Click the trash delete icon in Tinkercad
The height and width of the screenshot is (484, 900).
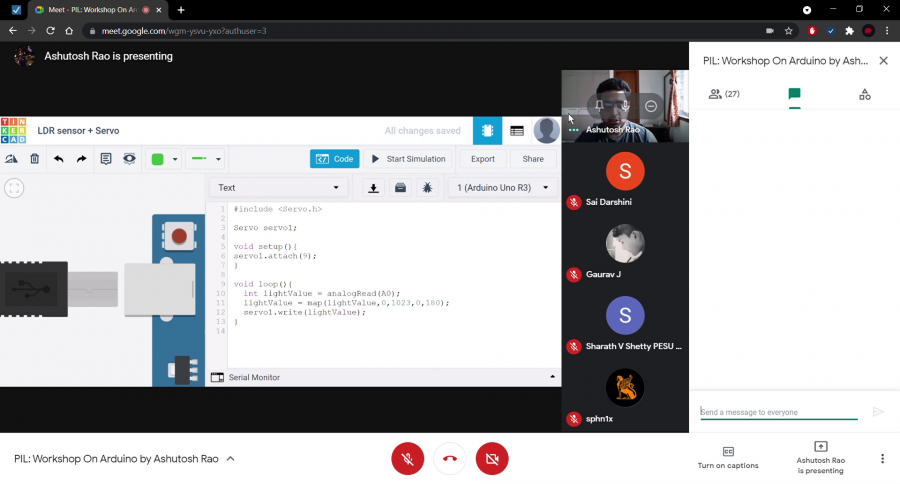coord(35,159)
